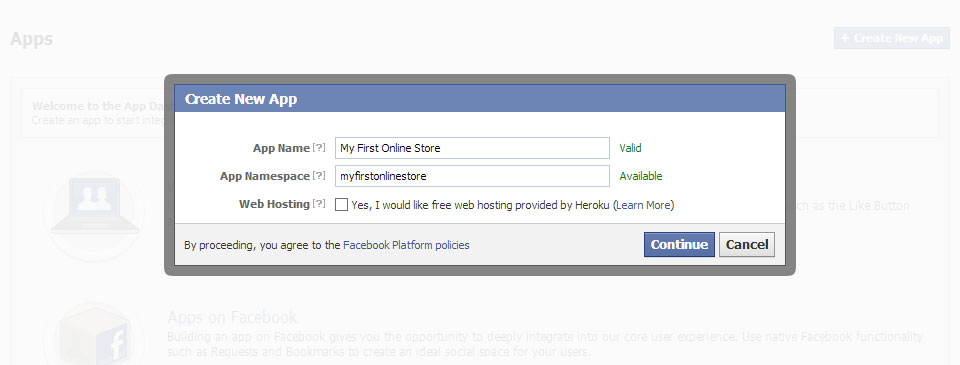Viewport: 960px width, 365px height.
Task: Click the Apps page heading
Action: (x=32, y=39)
